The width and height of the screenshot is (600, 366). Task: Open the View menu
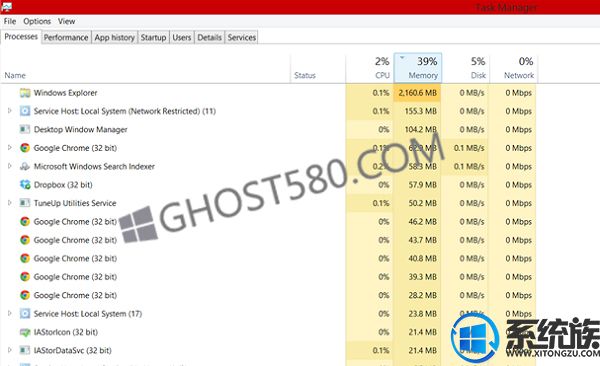[x=66, y=21]
